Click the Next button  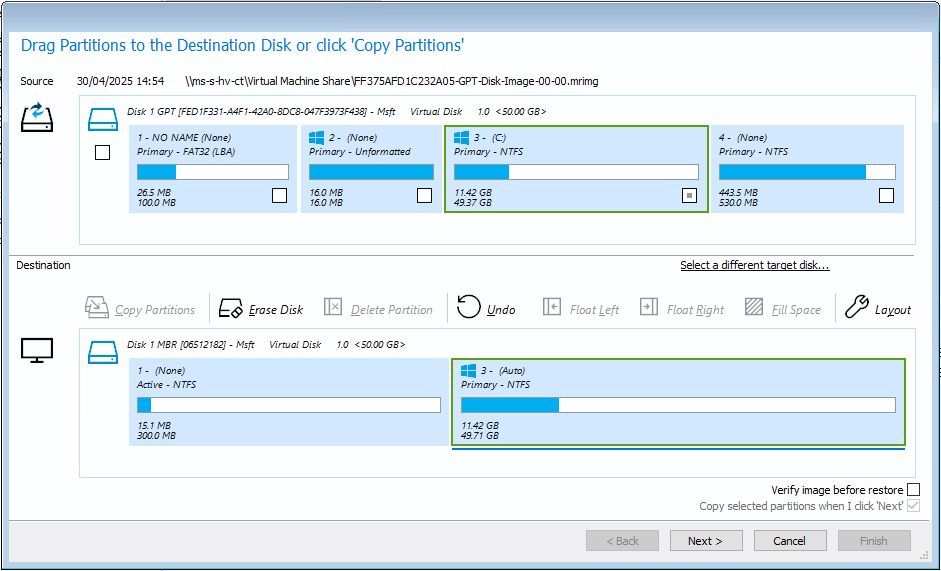click(706, 541)
